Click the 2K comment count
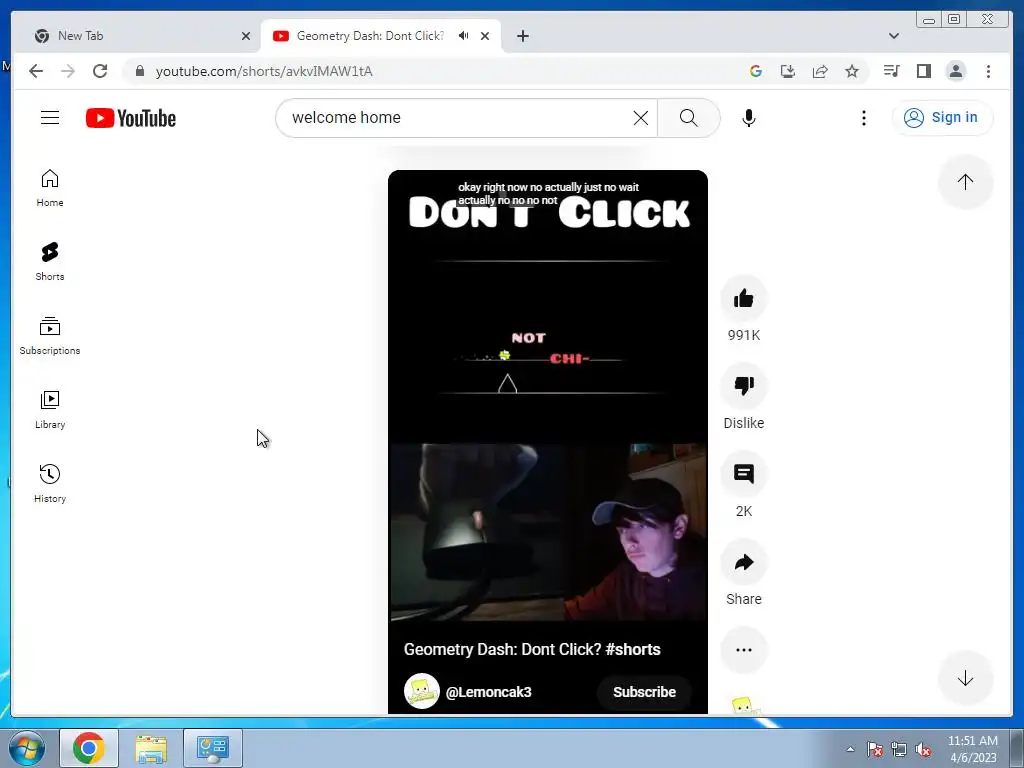 [x=744, y=511]
